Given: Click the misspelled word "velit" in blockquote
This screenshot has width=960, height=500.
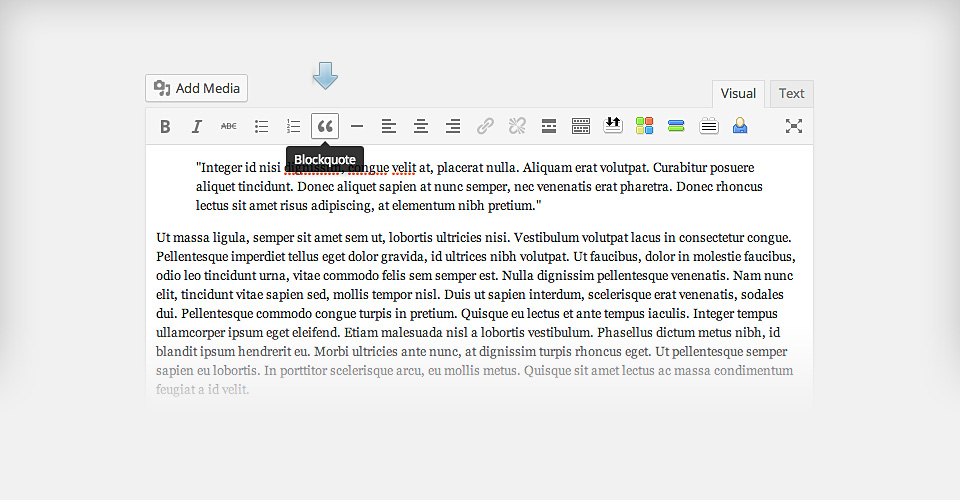Looking at the screenshot, I should 404,168.
